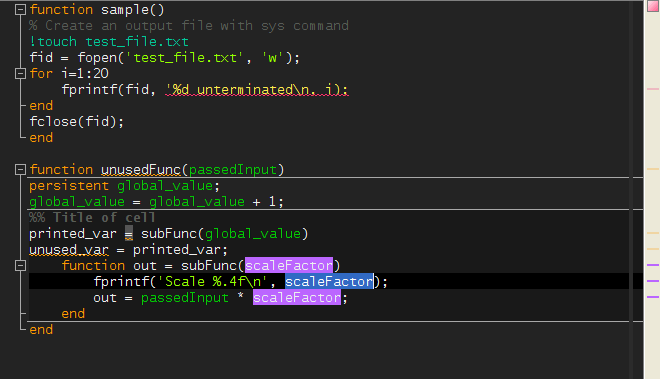The image size is (660, 379).
Task: Collapse the nested function subFunc fold
Action: [x=20, y=266]
